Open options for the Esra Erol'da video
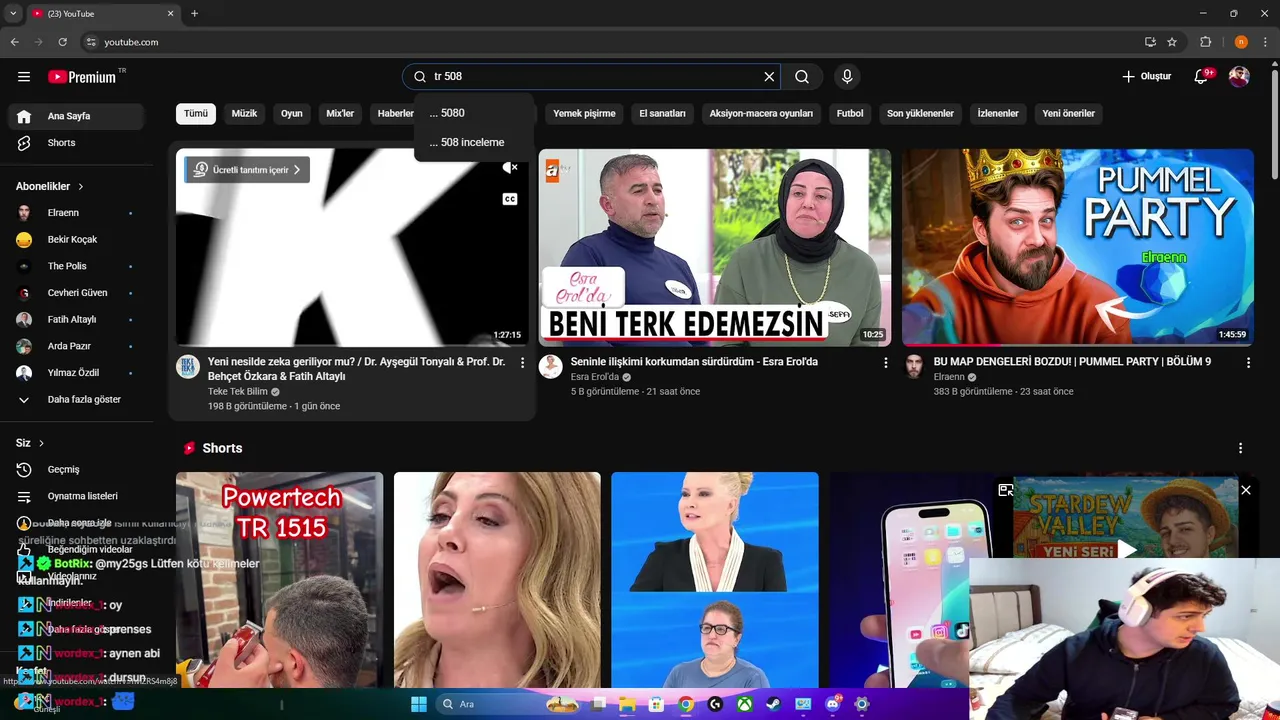 point(885,363)
